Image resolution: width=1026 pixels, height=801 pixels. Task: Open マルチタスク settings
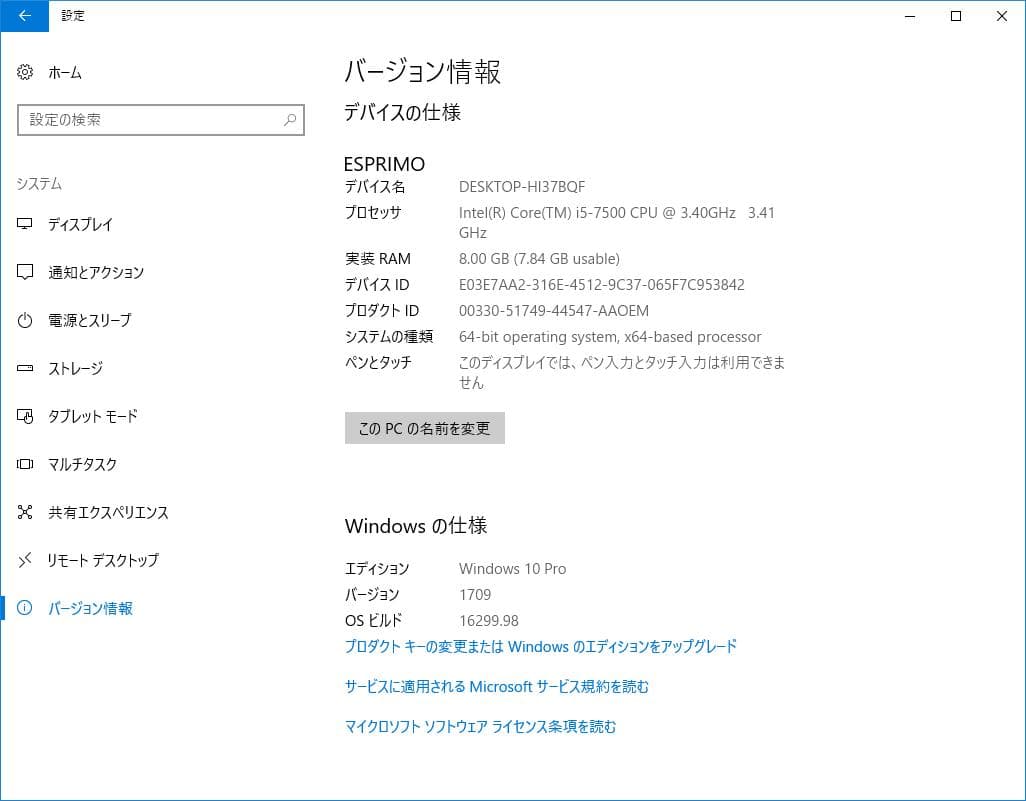coord(84,464)
